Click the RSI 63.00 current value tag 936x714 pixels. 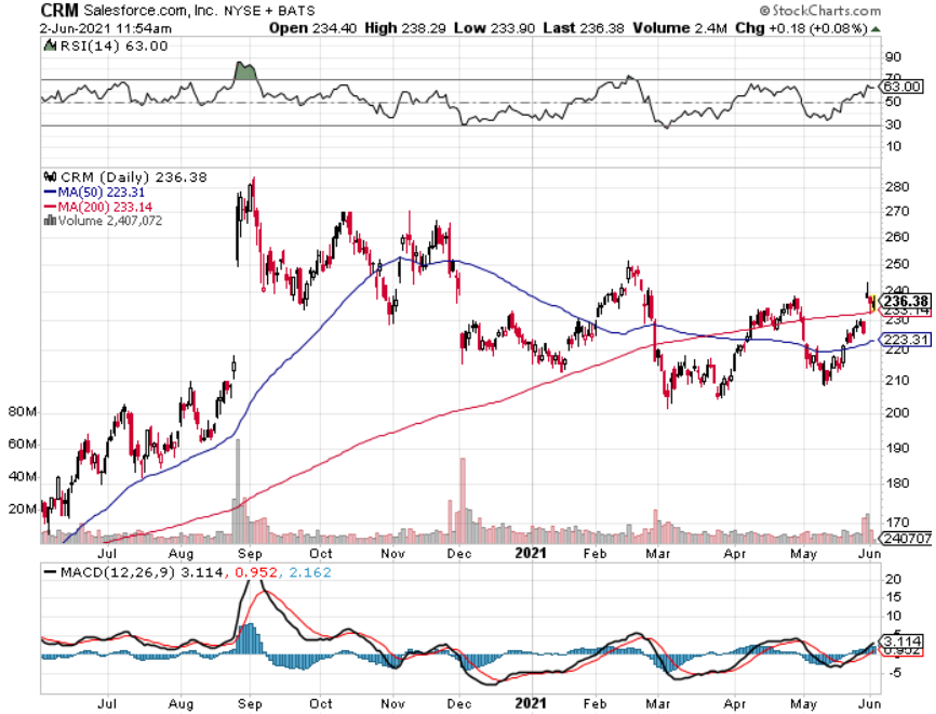tap(901, 87)
